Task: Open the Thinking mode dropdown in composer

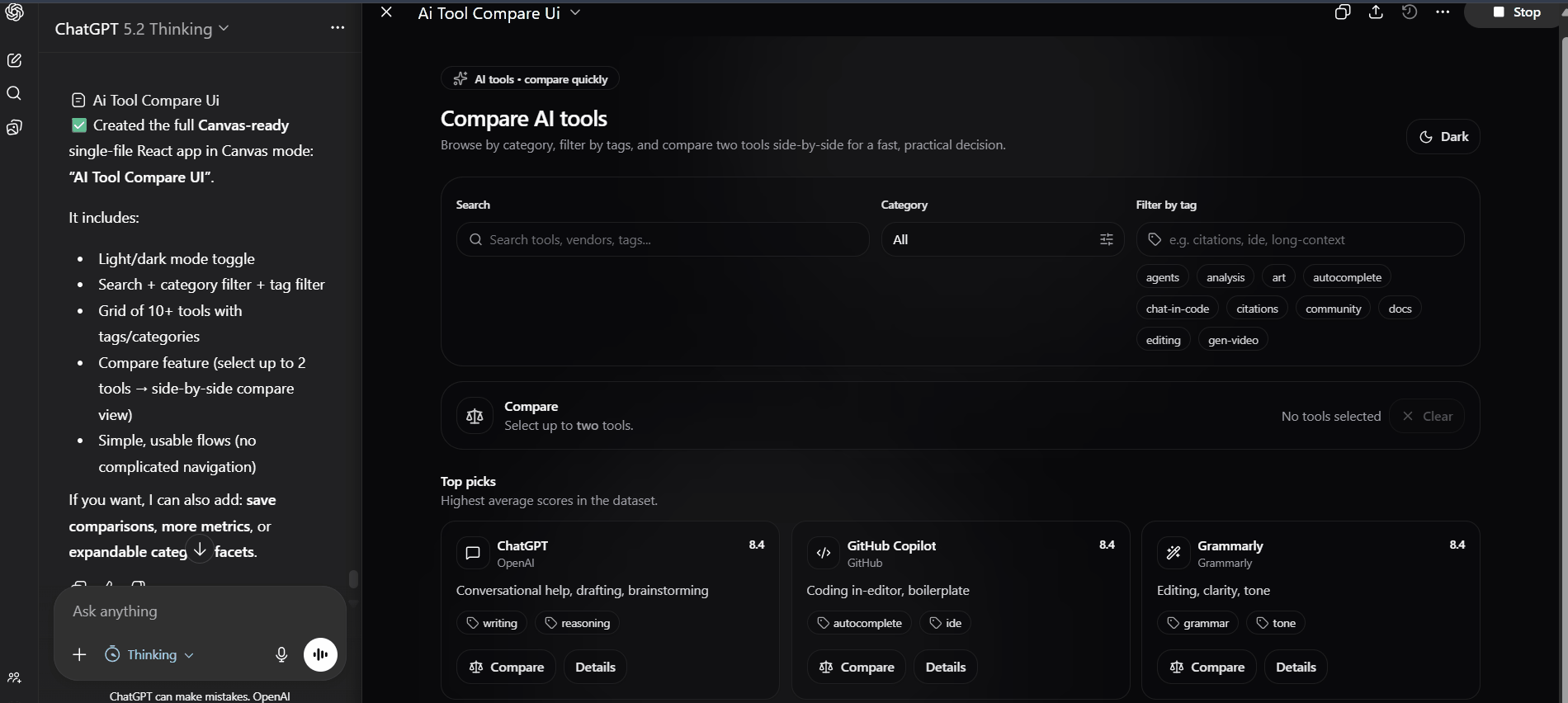Action: [x=149, y=654]
